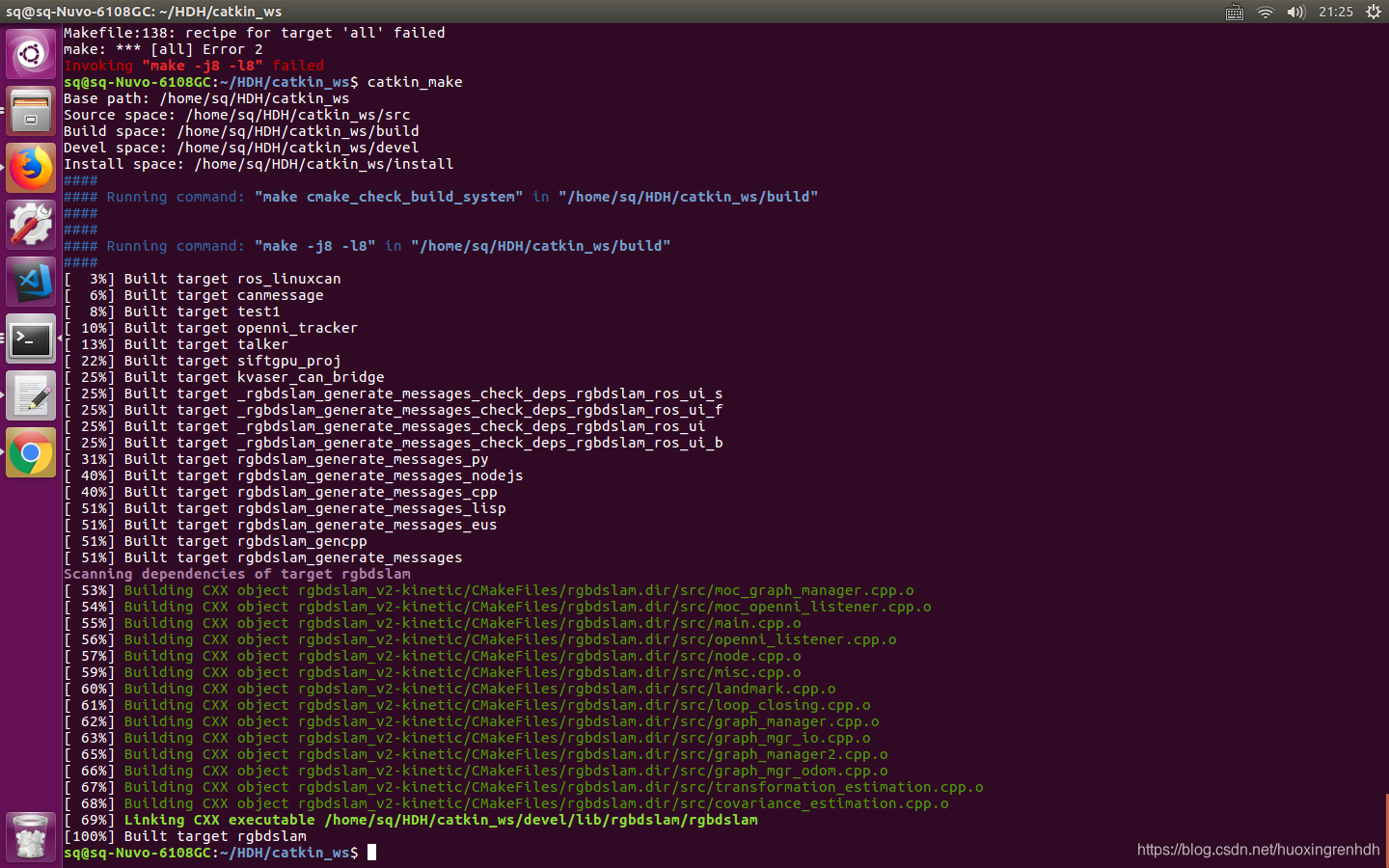Click the 21:25 clock in top bar
The width and height of the screenshot is (1389, 868).
pyautogui.click(x=1336, y=12)
